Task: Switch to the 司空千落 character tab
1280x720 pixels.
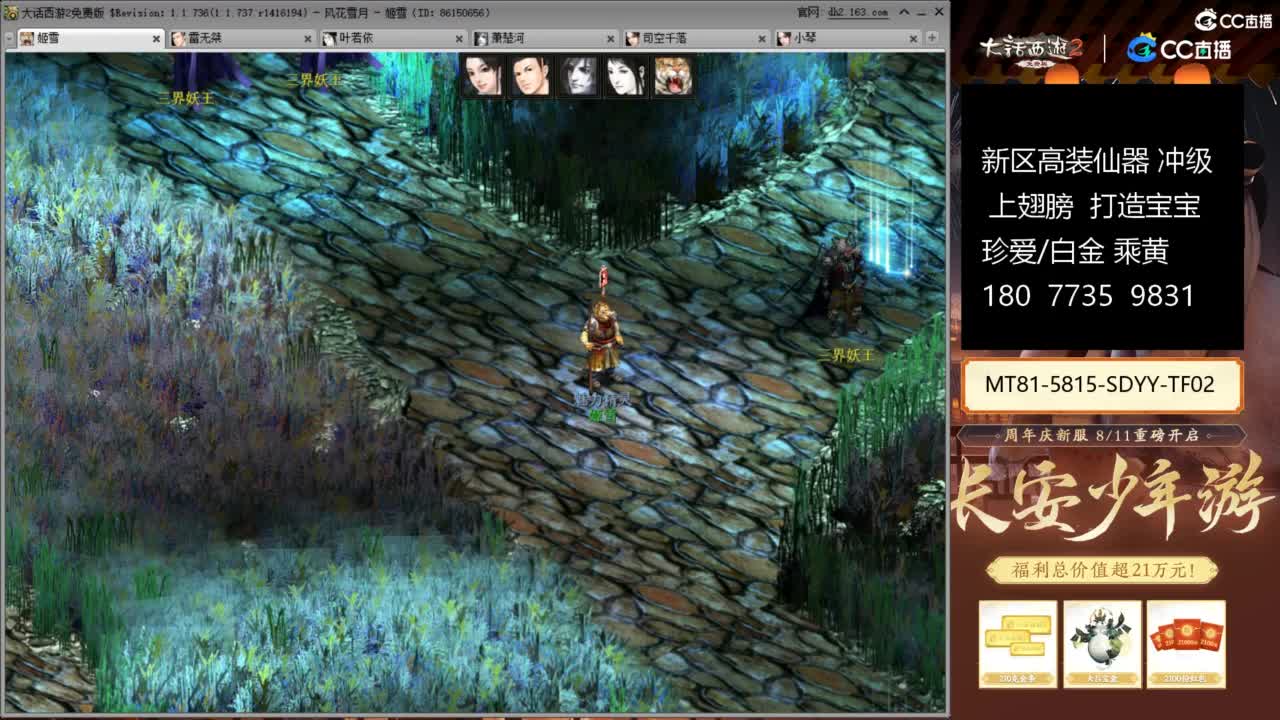Action: 694,38
